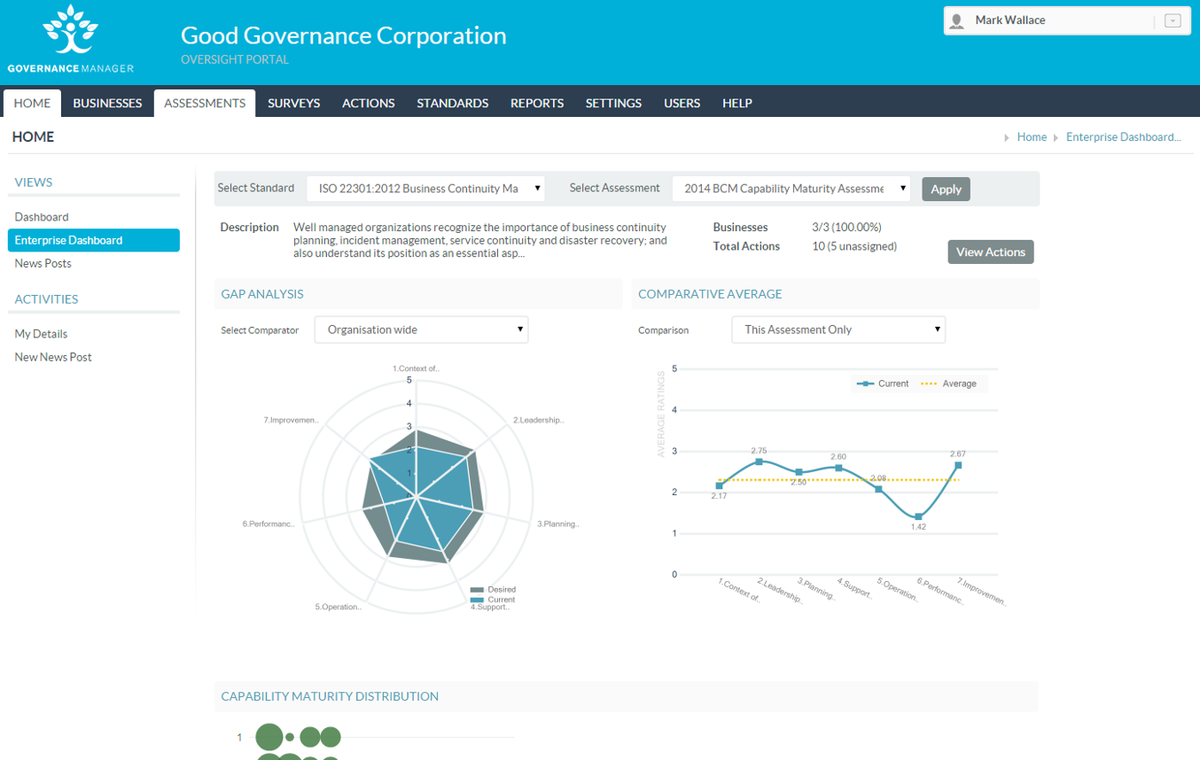The image size is (1200, 760).
Task: Create a New News Post
Action: pos(53,357)
